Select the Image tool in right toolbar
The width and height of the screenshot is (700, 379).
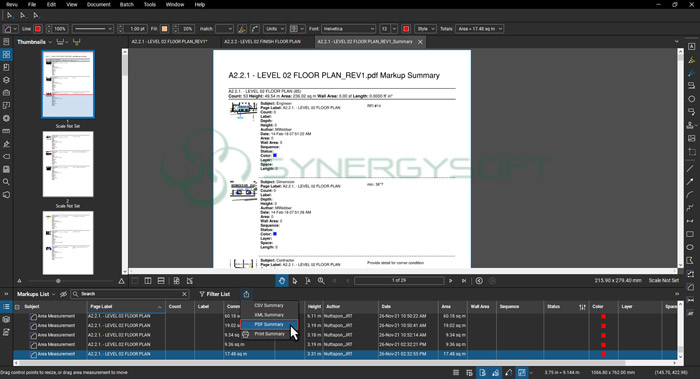tap(692, 138)
